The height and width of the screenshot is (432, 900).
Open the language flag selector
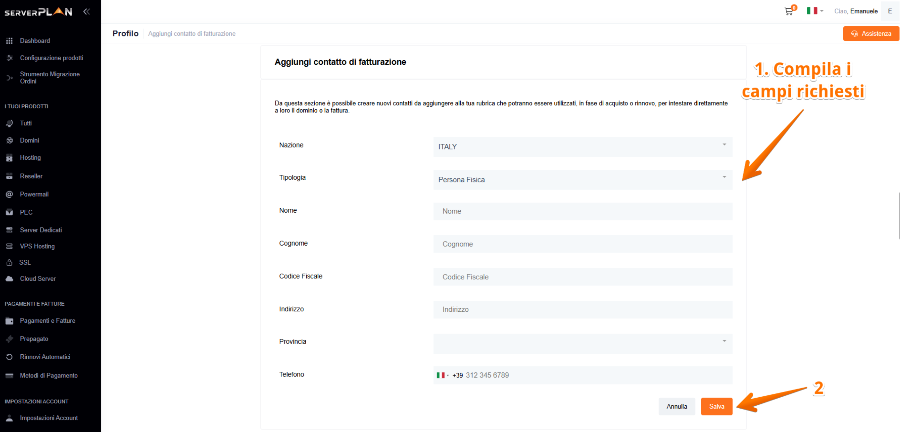(815, 10)
